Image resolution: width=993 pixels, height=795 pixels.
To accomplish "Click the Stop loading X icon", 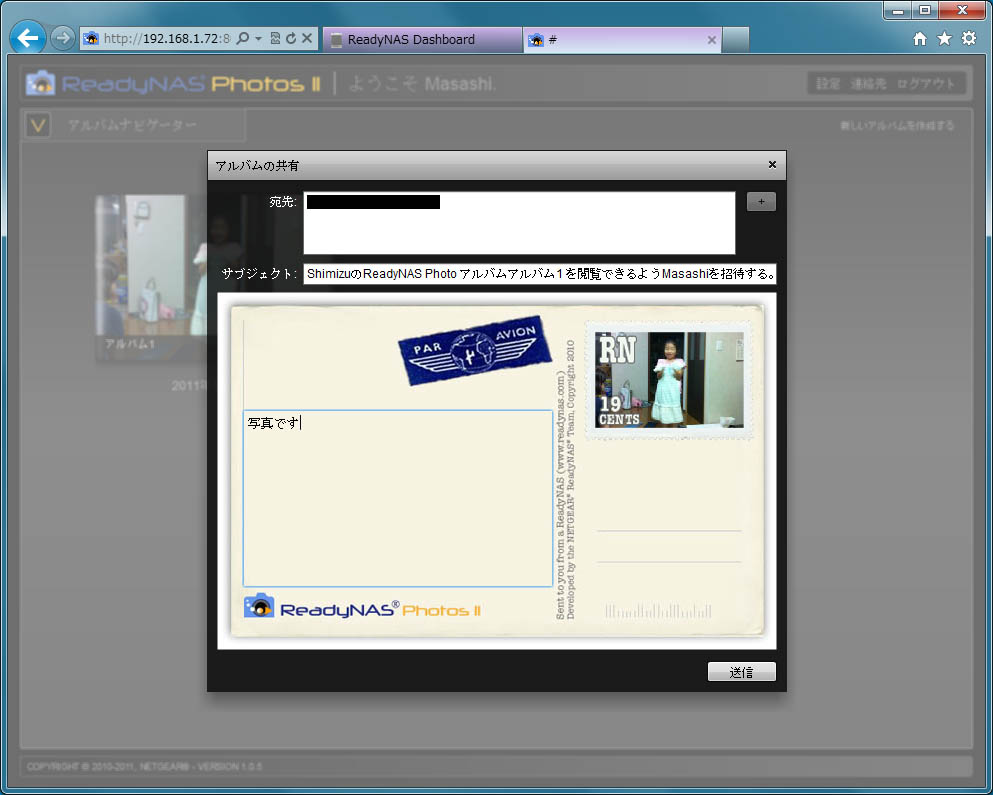I will click(x=307, y=39).
